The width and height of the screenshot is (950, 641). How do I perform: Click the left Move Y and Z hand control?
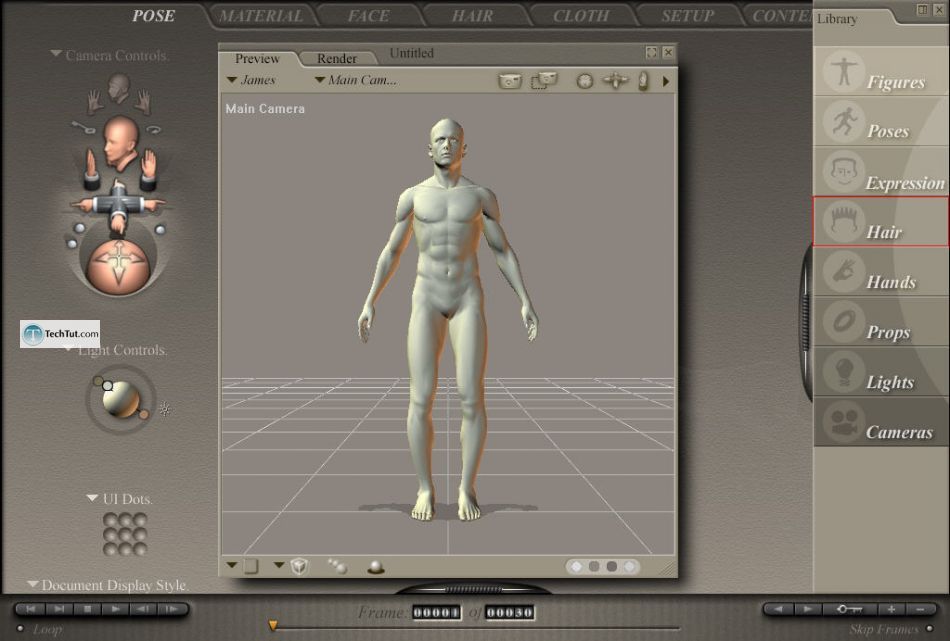click(x=91, y=171)
